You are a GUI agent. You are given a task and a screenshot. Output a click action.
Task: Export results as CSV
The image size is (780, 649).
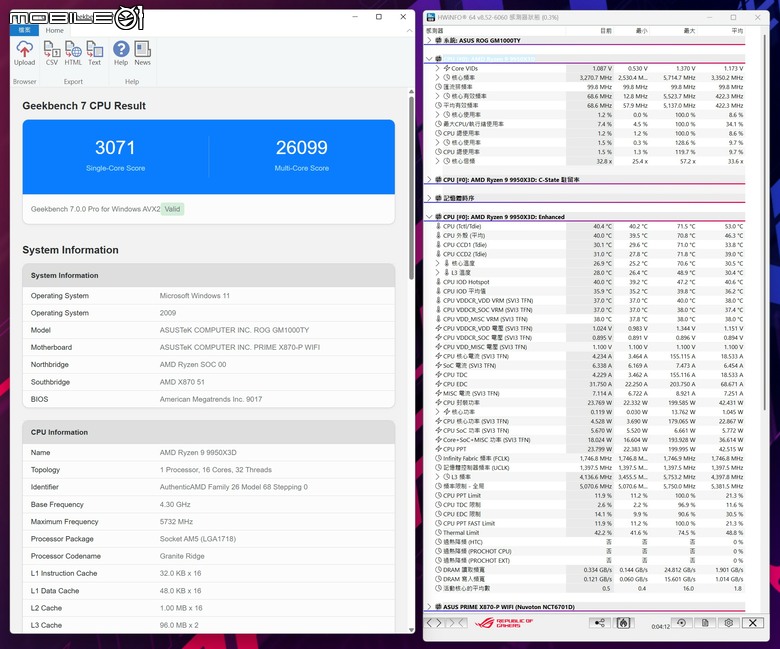[x=52, y=53]
